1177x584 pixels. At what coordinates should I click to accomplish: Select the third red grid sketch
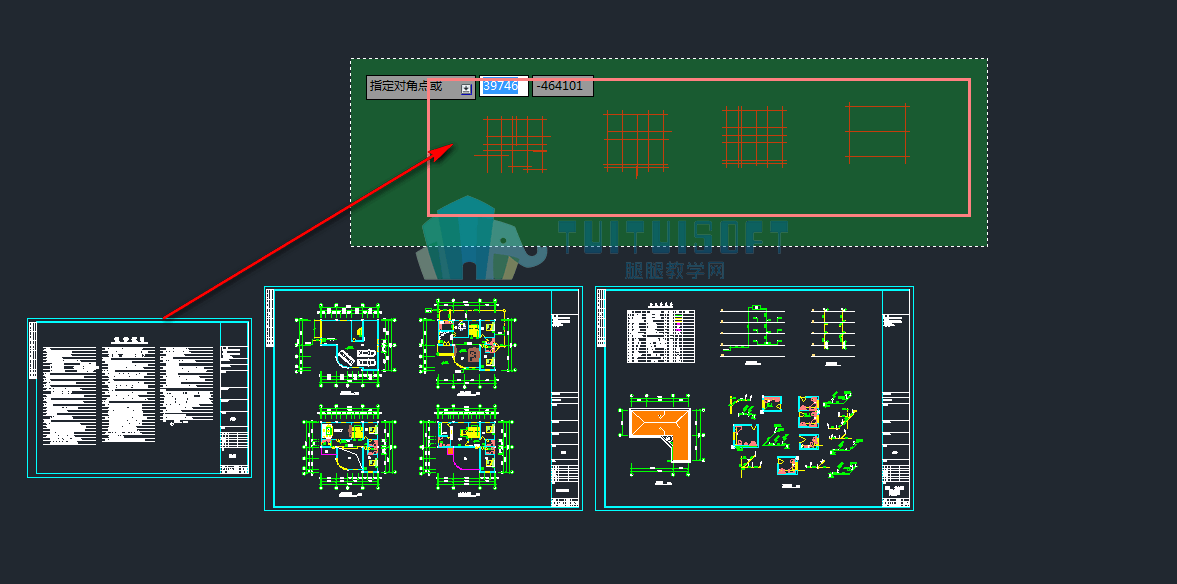click(754, 137)
